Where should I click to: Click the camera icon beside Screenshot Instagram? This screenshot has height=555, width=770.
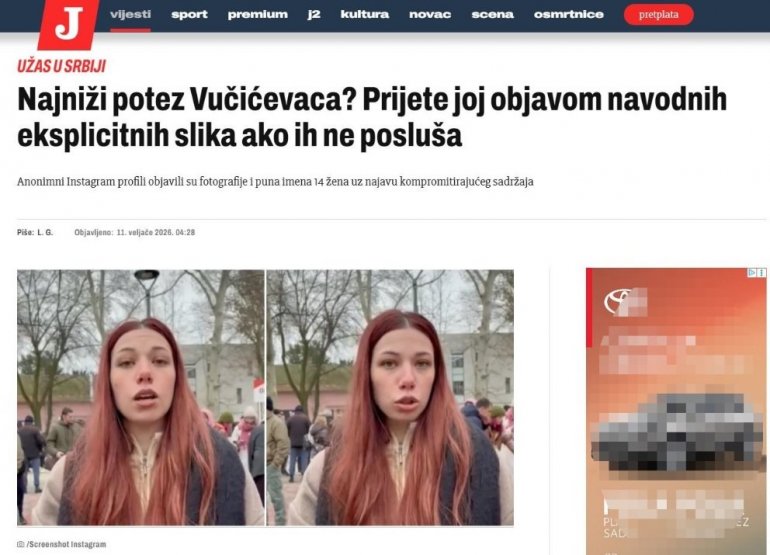[x=21, y=544]
